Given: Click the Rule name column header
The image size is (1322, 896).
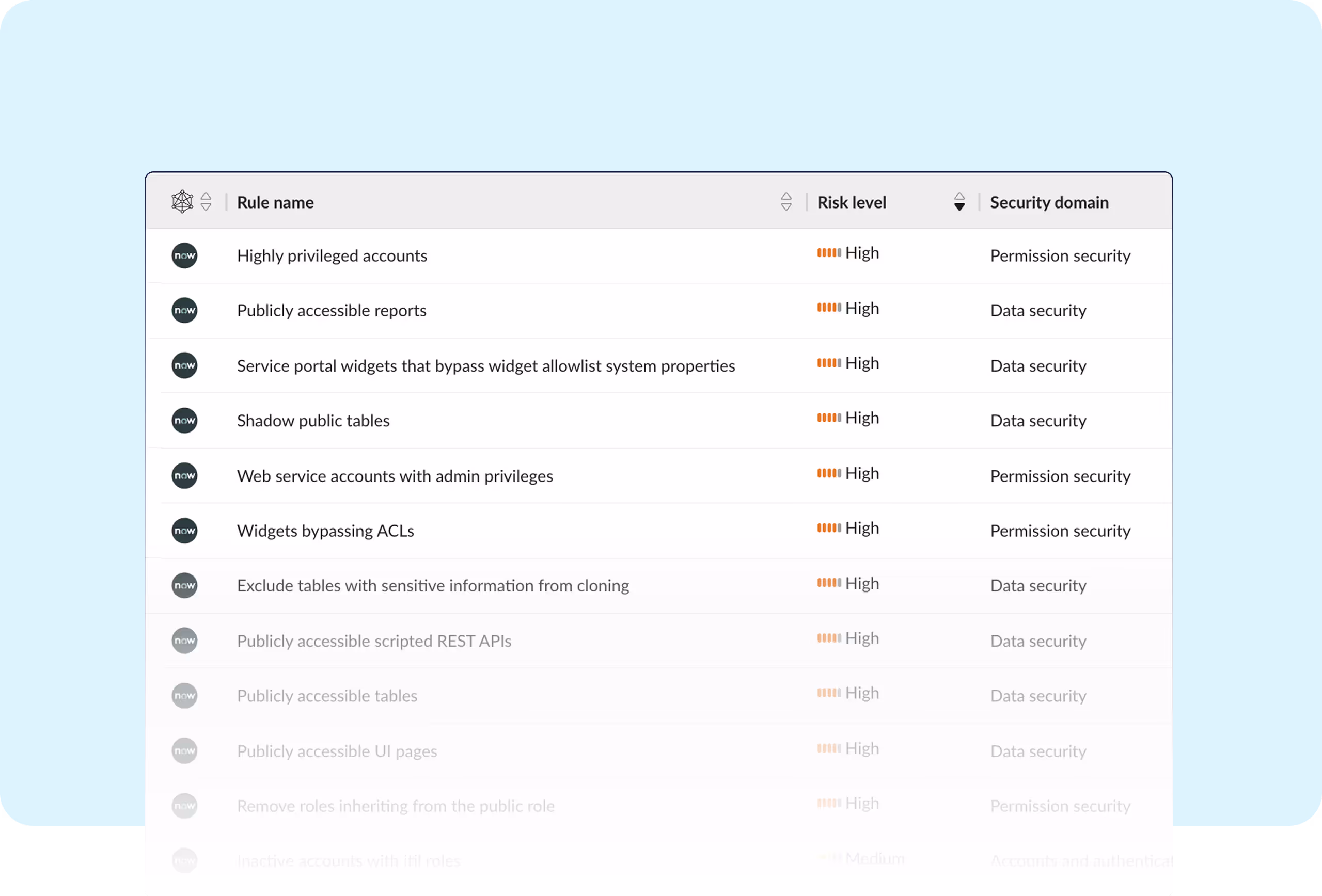Looking at the screenshot, I should [275, 202].
